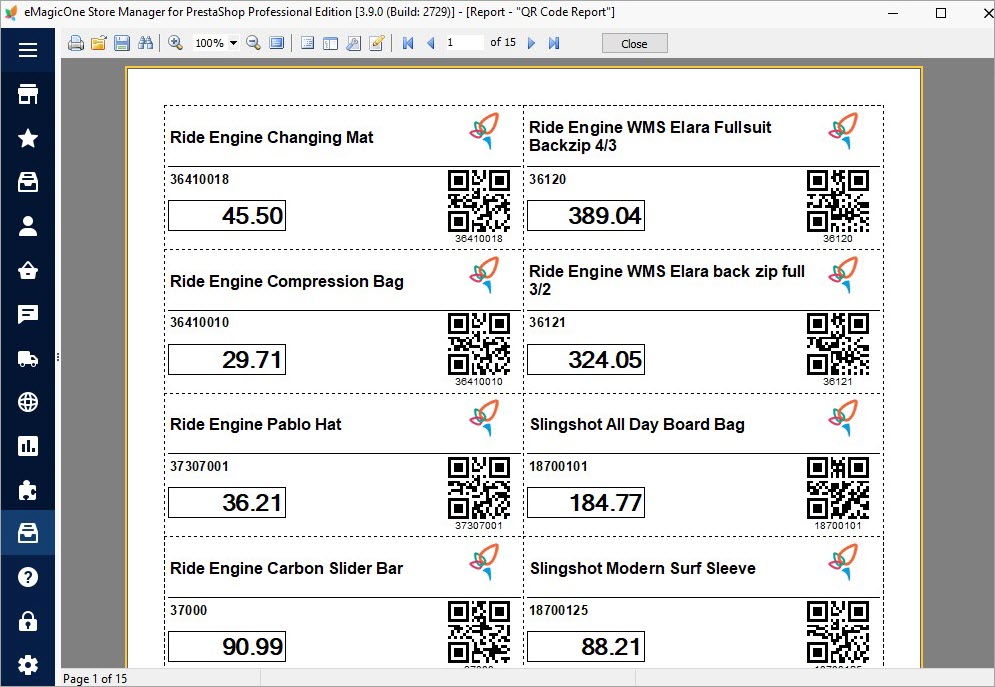995x687 pixels.
Task: Open the reports bar chart icon
Action: point(28,446)
